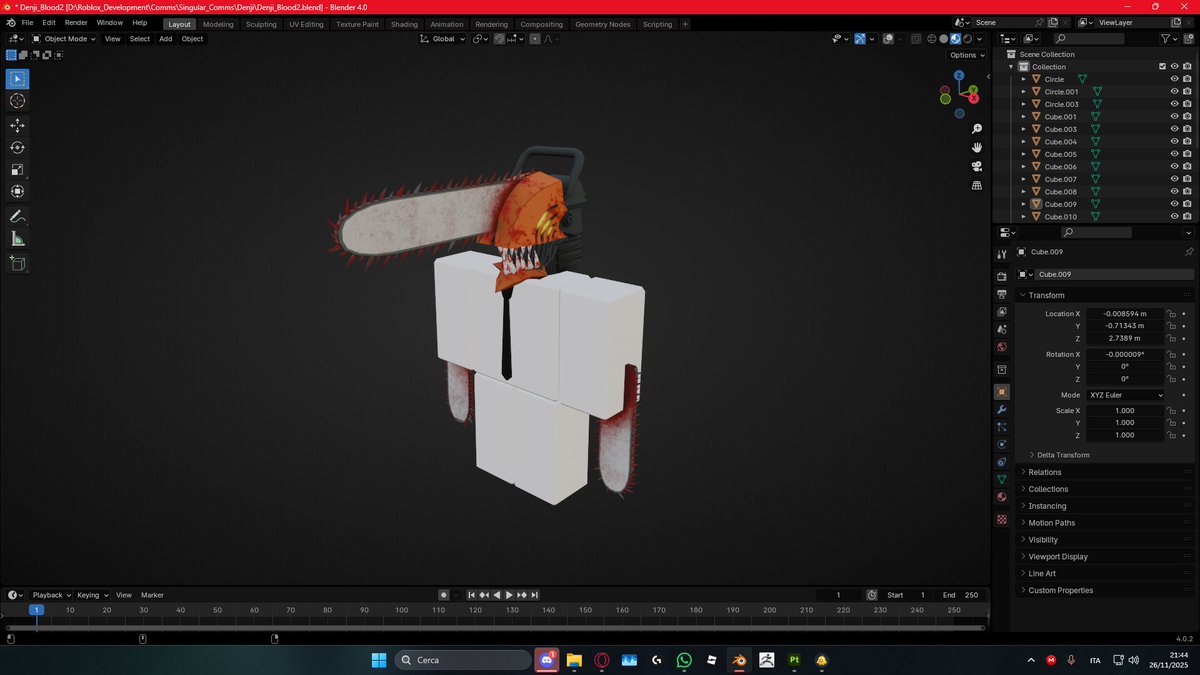
Task: Click the Location Y value field
Action: (x=1126, y=326)
